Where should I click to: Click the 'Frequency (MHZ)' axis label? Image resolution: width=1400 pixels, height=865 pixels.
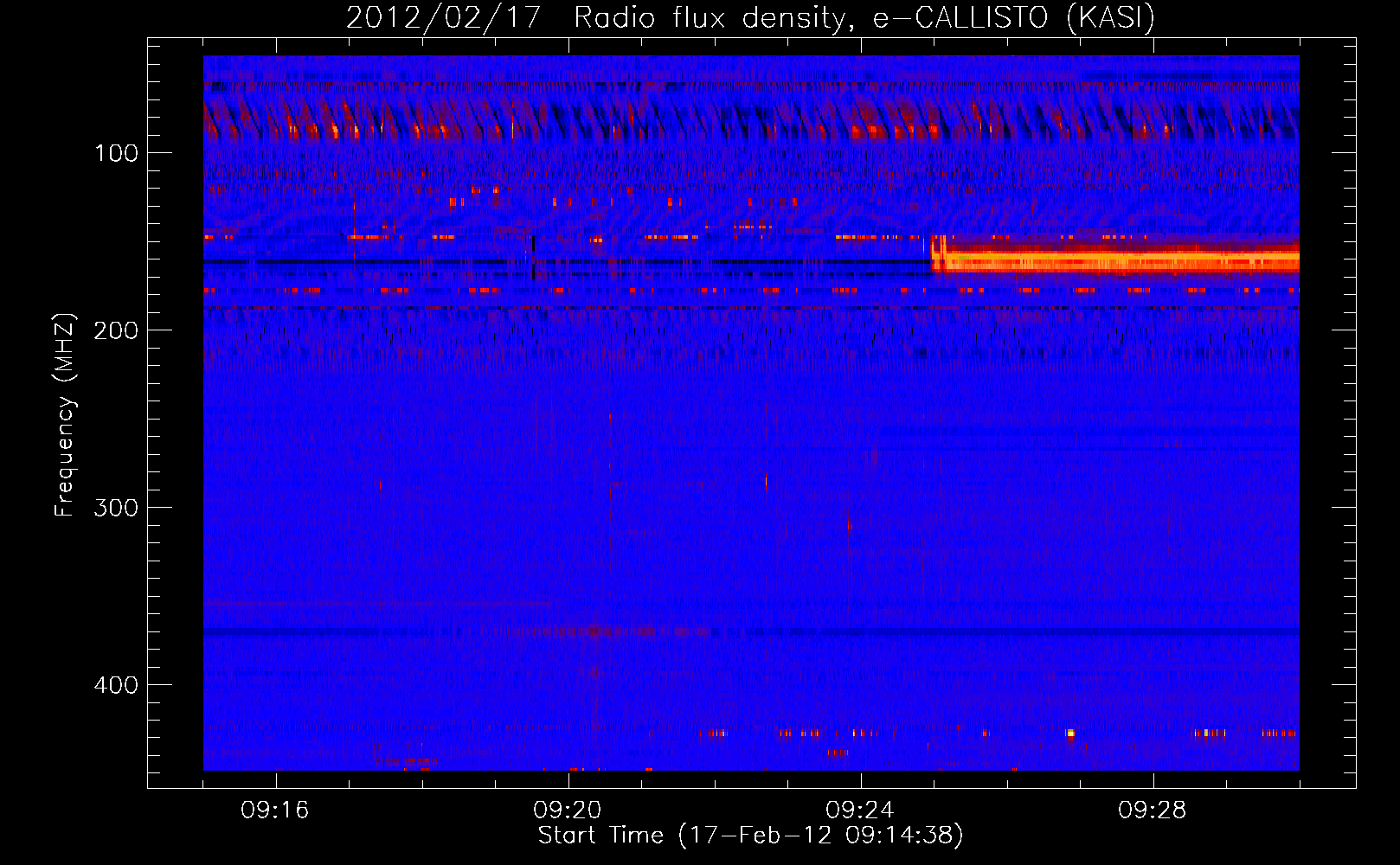tap(65, 415)
